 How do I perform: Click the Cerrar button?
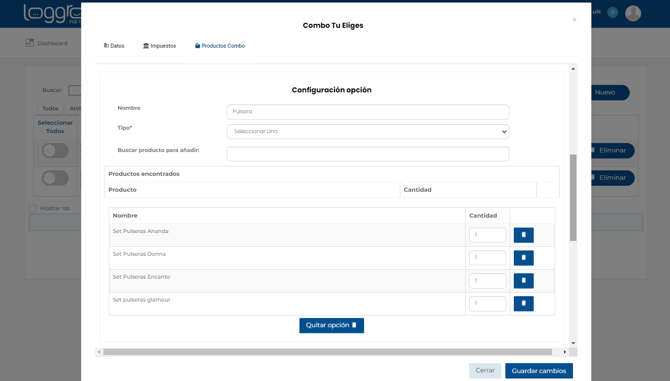[x=485, y=371]
